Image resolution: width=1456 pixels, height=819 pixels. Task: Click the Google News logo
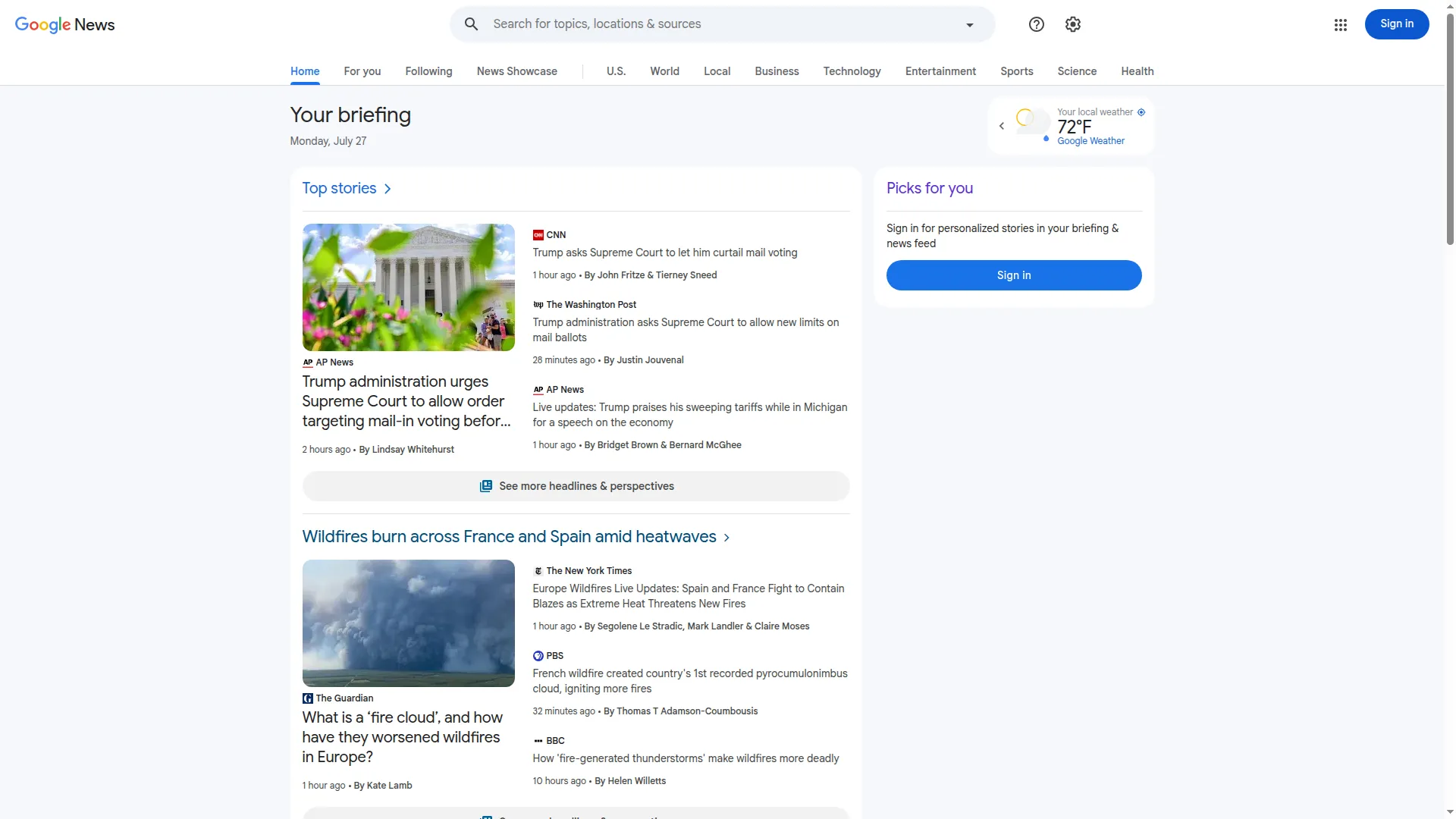coord(65,24)
